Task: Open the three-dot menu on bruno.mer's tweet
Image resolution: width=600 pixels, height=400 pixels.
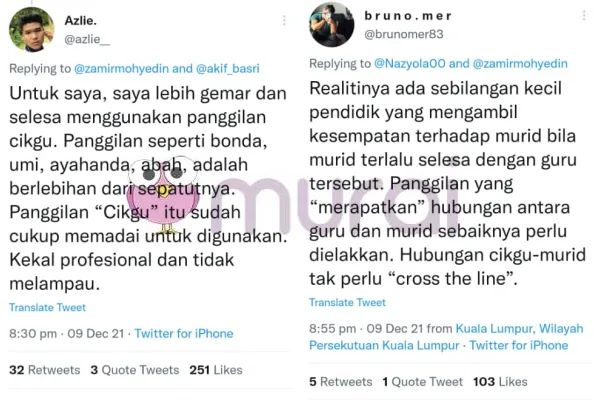Action: pos(584,15)
